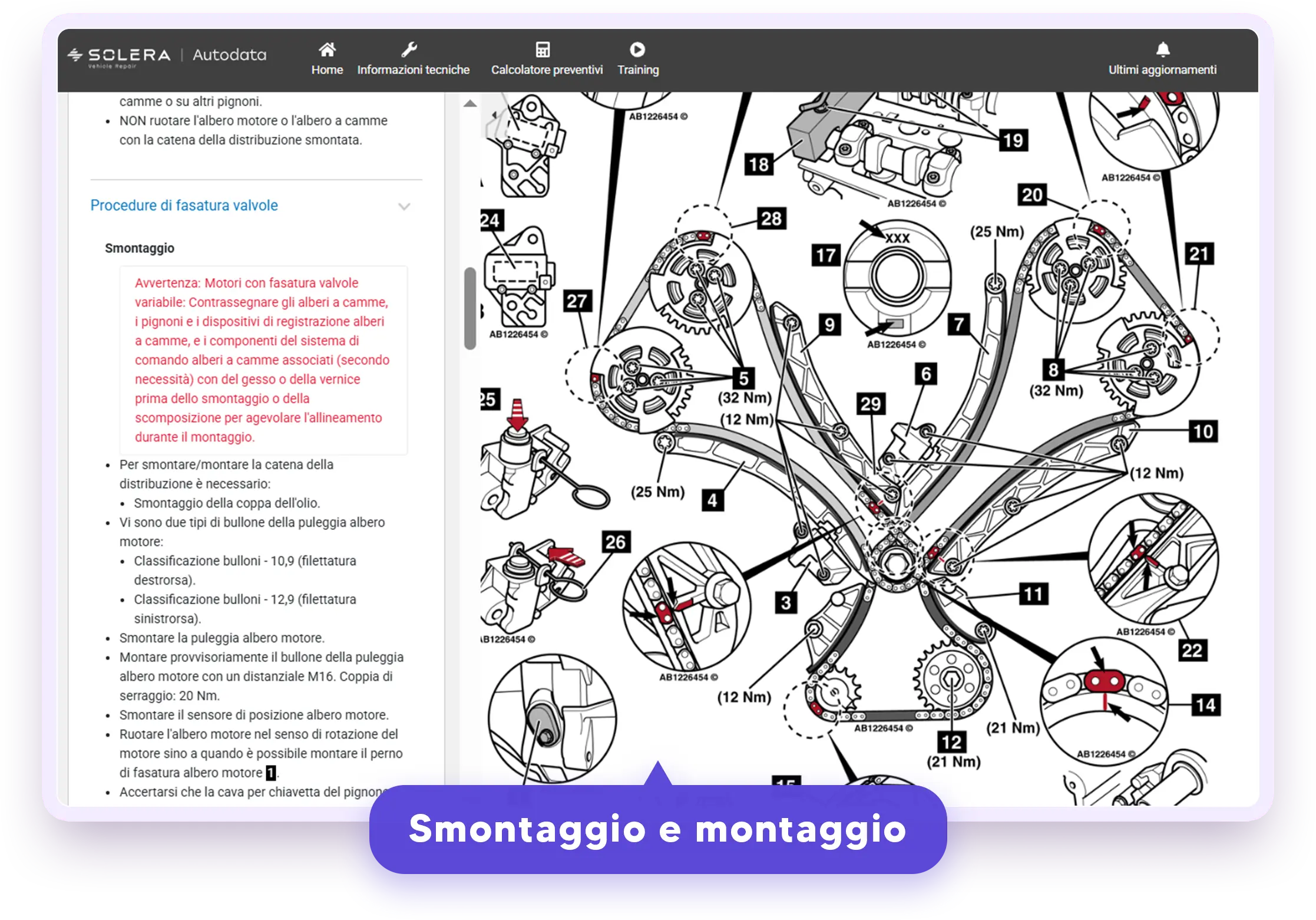The width and height of the screenshot is (1316, 920).
Task: Click diagram callout number 29
Action: point(870,404)
